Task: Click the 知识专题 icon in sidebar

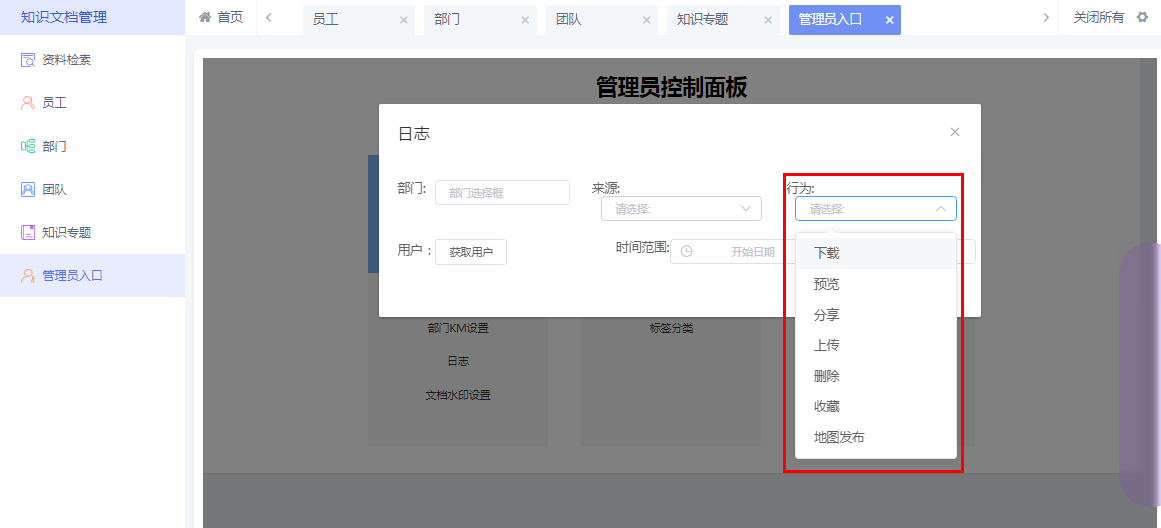Action: (28, 232)
